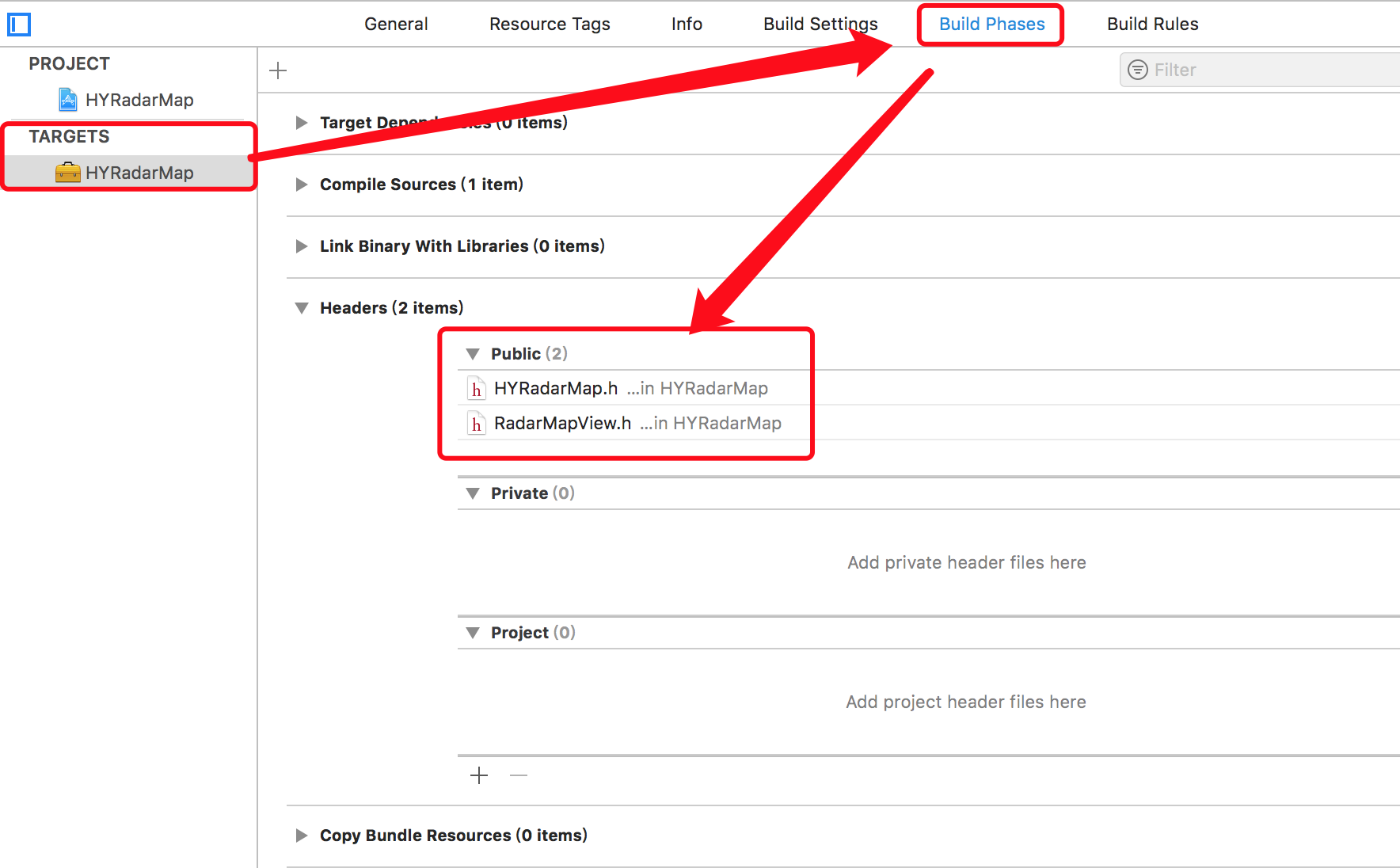Click the Copy Bundle Resources label

454,836
